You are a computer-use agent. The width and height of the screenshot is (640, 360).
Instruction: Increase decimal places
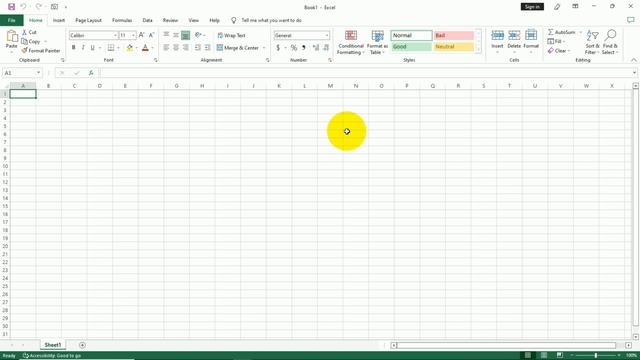(316, 48)
